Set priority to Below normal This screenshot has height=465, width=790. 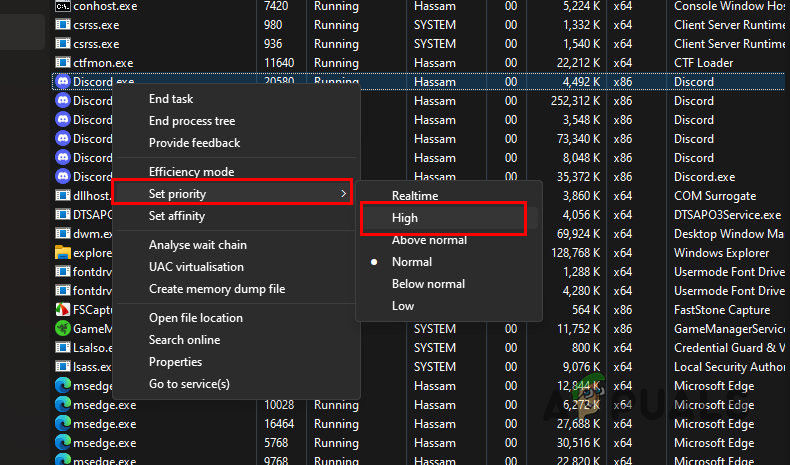tap(428, 284)
